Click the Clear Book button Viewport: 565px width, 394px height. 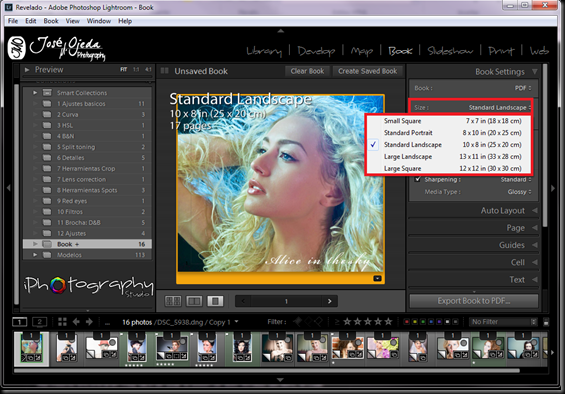coord(307,71)
